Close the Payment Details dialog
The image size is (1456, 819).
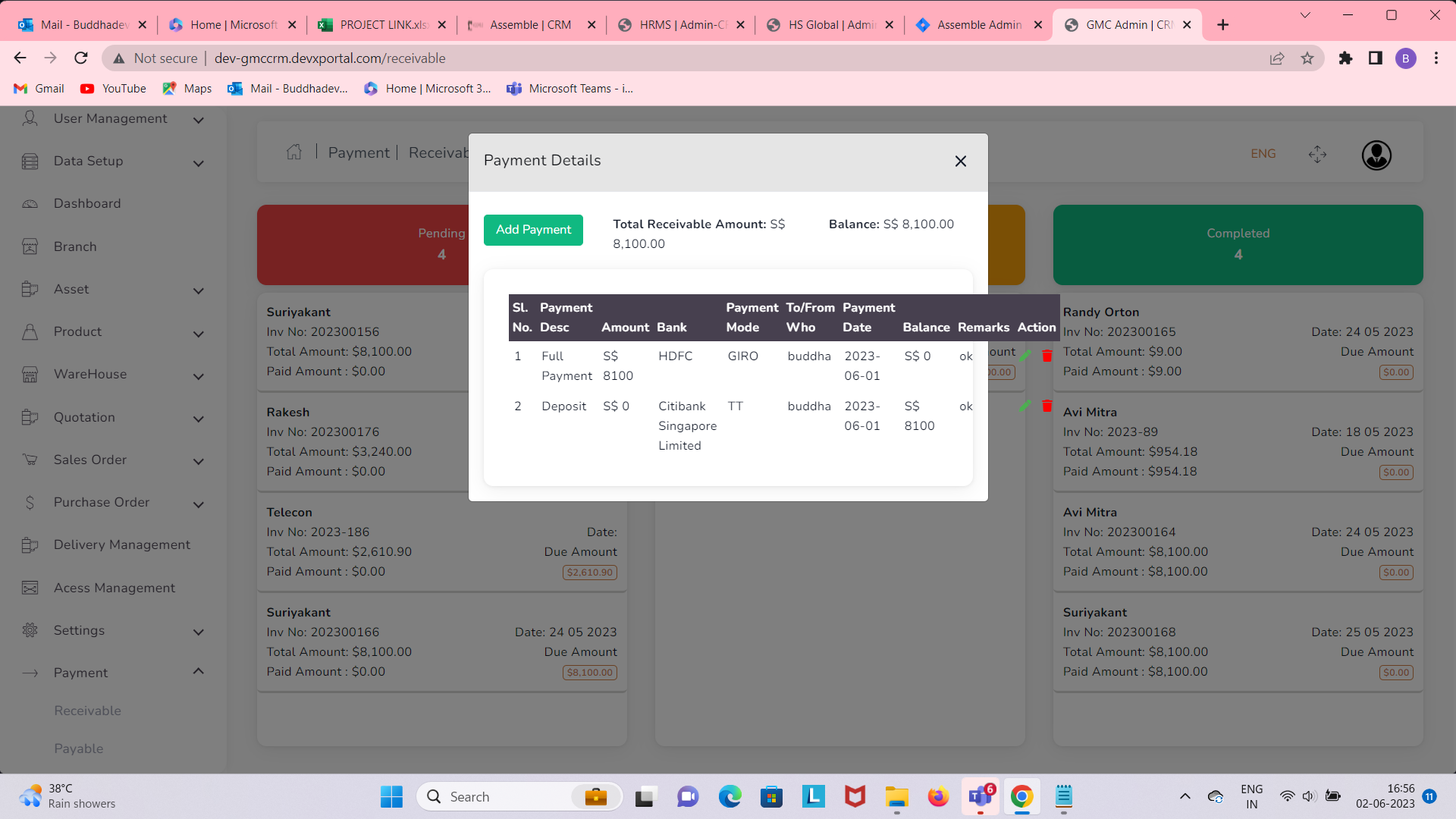960,161
